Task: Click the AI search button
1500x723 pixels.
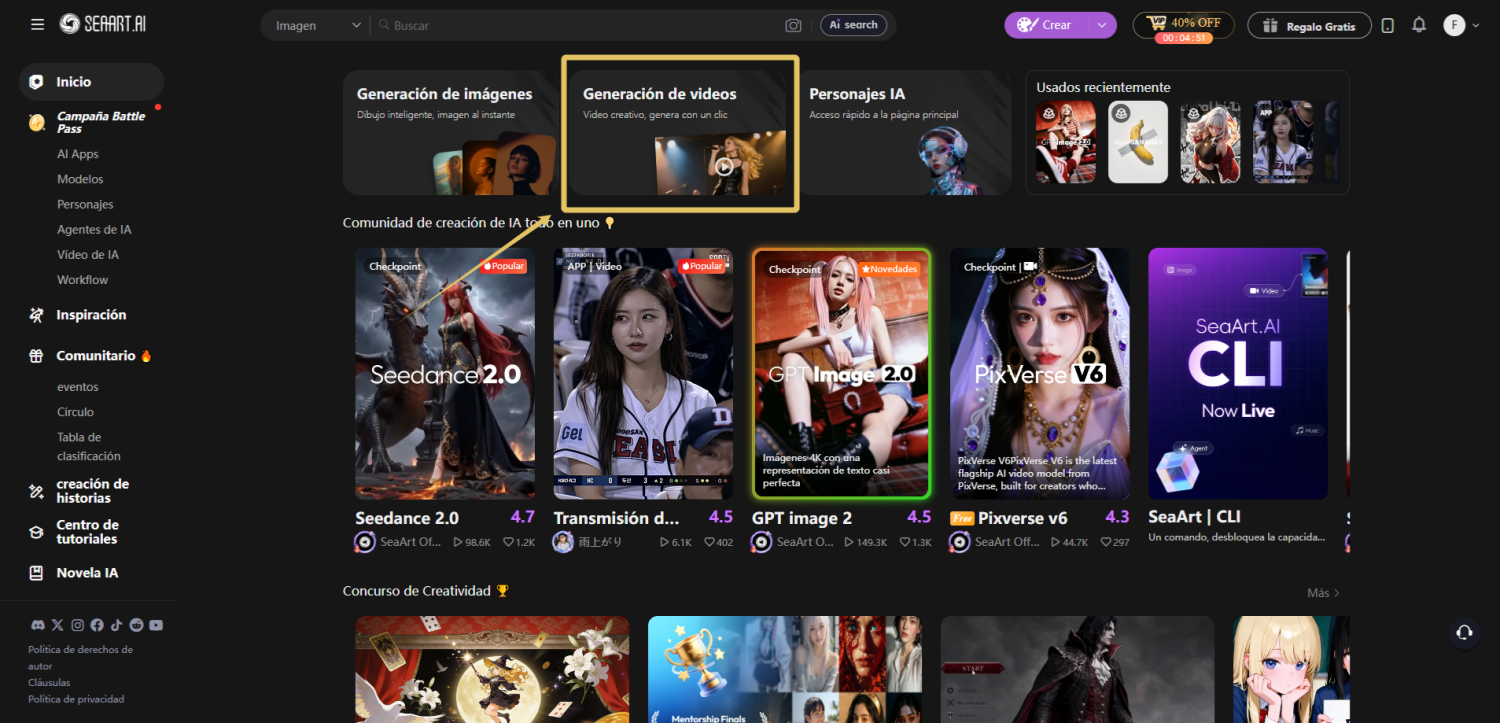Action: point(853,25)
